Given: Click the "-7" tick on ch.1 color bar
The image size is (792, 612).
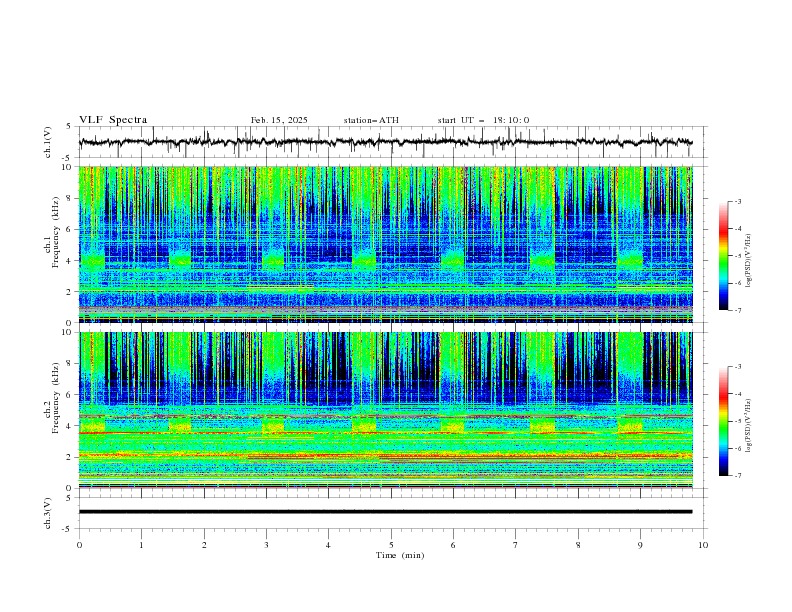Looking at the screenshot, I should coord(738,310).
